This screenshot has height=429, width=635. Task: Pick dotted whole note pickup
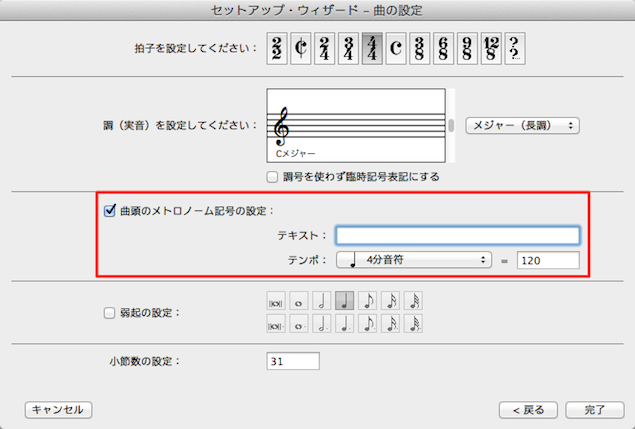tap(299, 324)
